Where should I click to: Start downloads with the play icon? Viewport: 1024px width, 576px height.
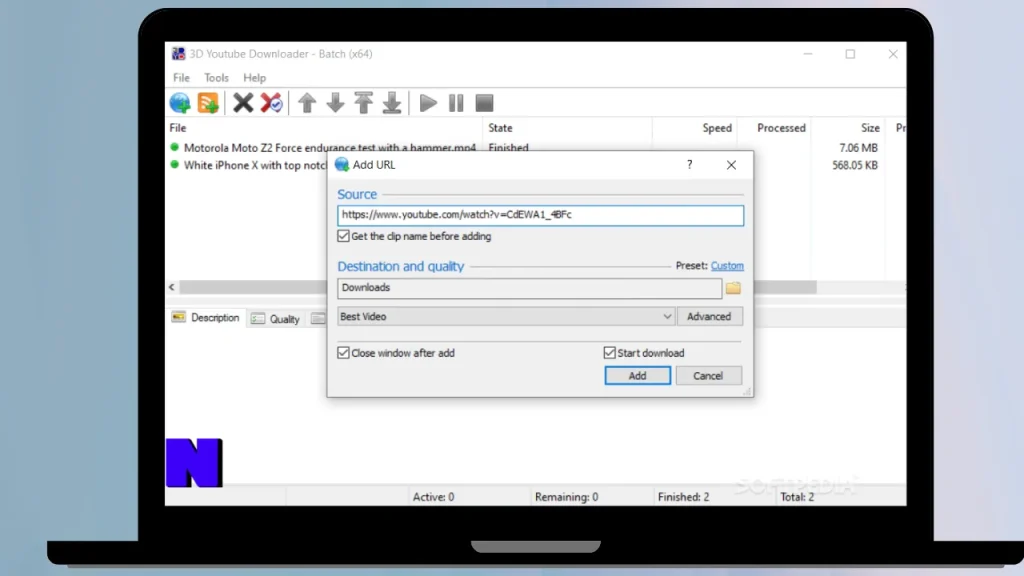click(428, 103)
